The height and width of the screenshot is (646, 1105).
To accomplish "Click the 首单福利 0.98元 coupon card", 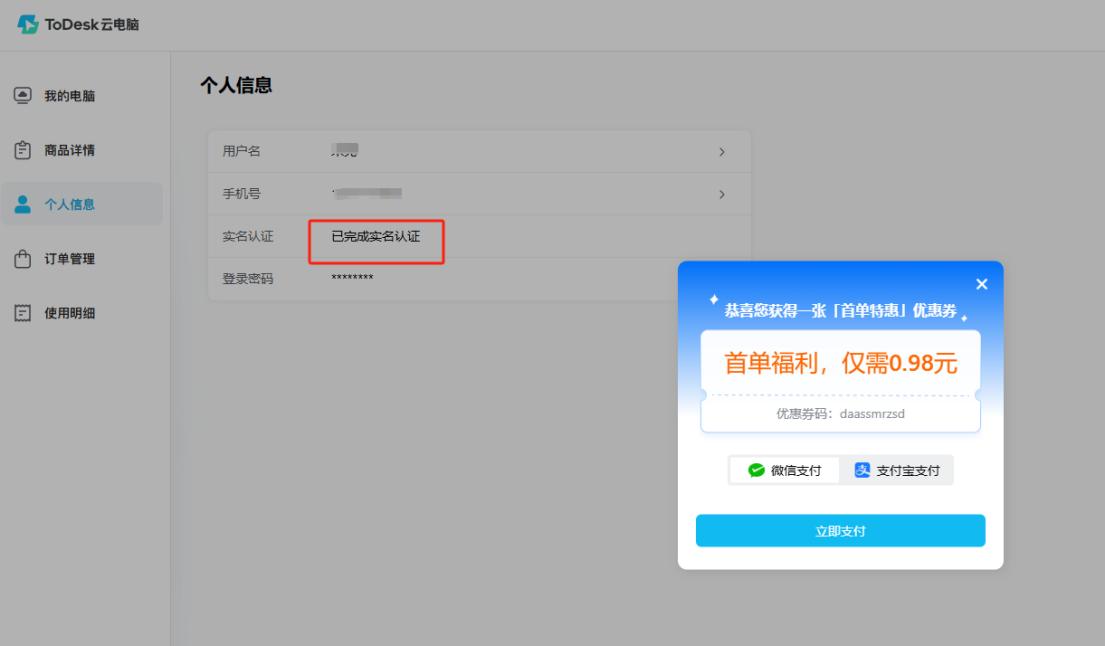I will (840, 363).
